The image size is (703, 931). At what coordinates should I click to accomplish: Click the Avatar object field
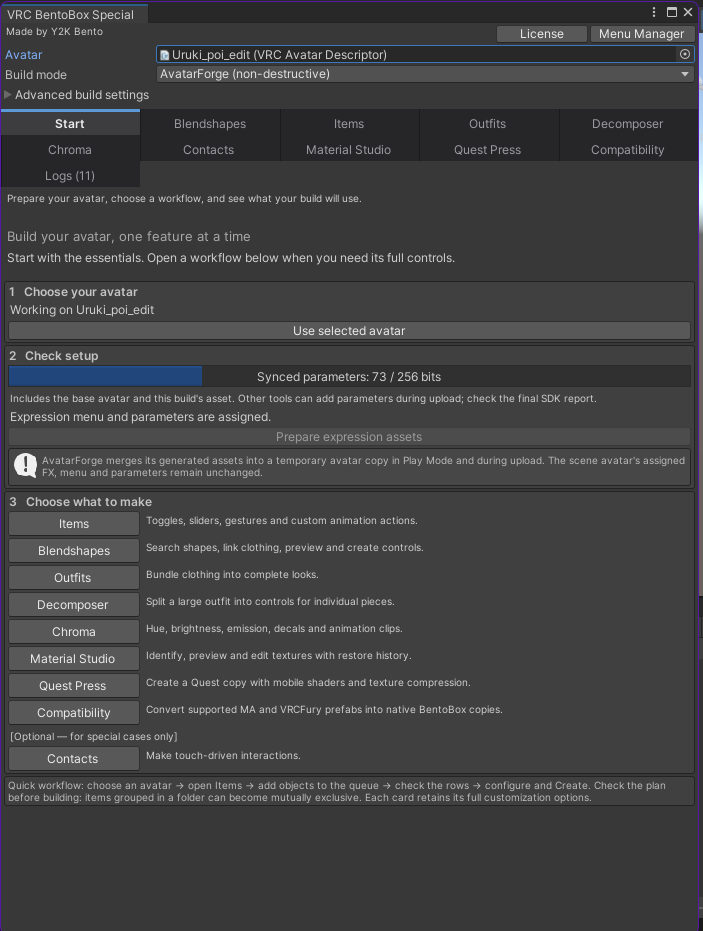coord(425,55)
